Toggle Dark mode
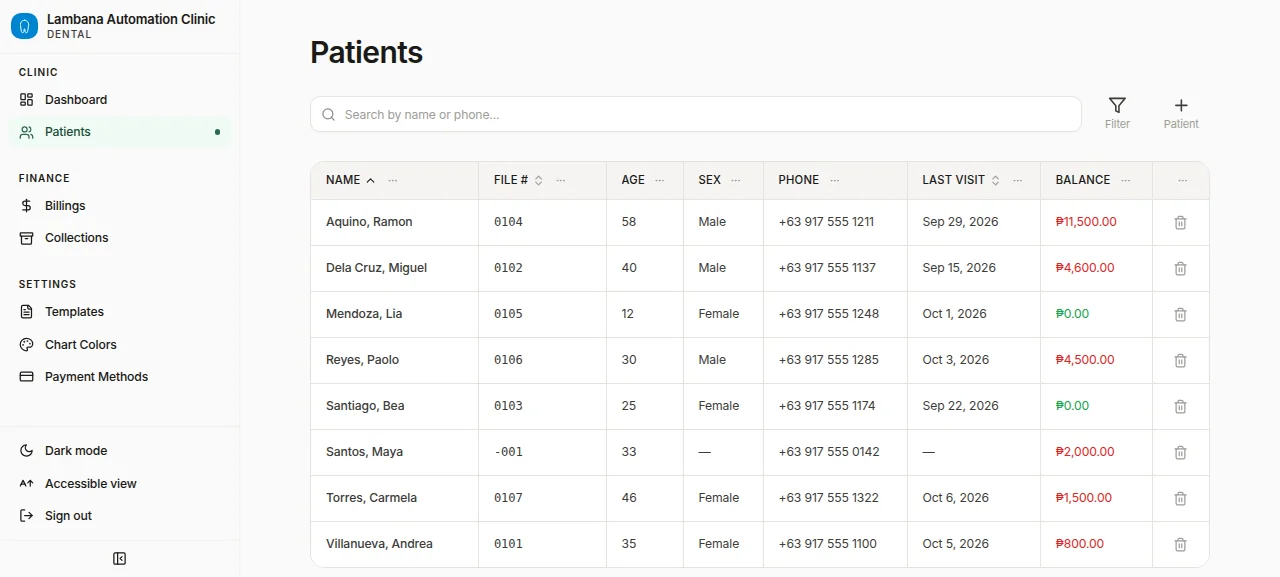Image resolution: width=1280 pixels, height=577 pixels. point(120,451)
